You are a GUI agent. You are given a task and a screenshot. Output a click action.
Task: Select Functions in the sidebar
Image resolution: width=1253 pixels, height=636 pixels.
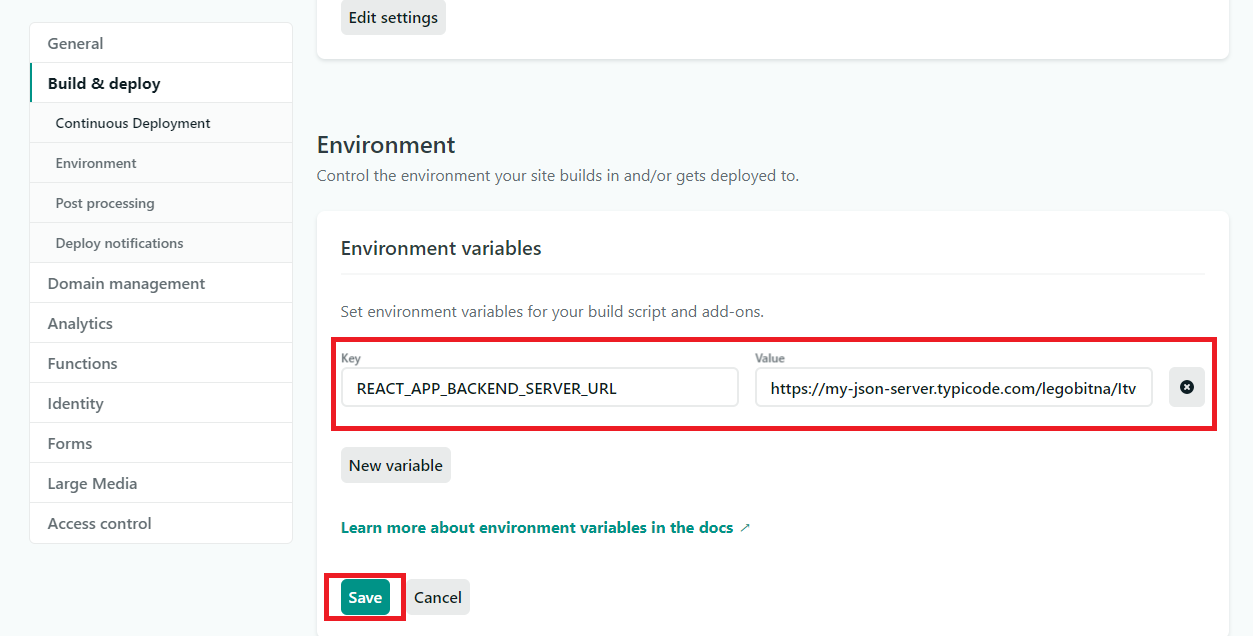pyautogui.click(x=82, y=364)
